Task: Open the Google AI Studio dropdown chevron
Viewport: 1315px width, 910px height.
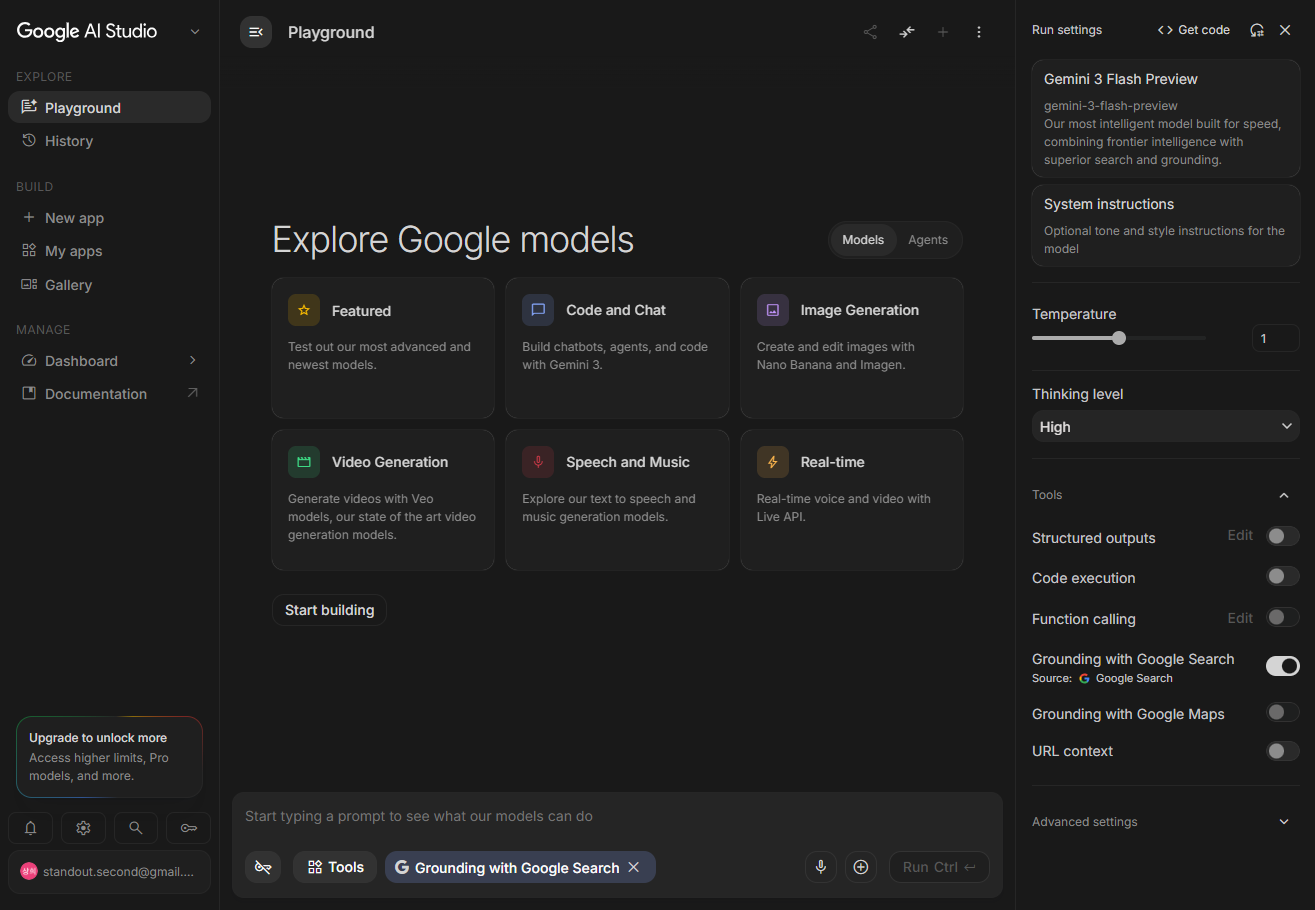Action: click(195, 32)
